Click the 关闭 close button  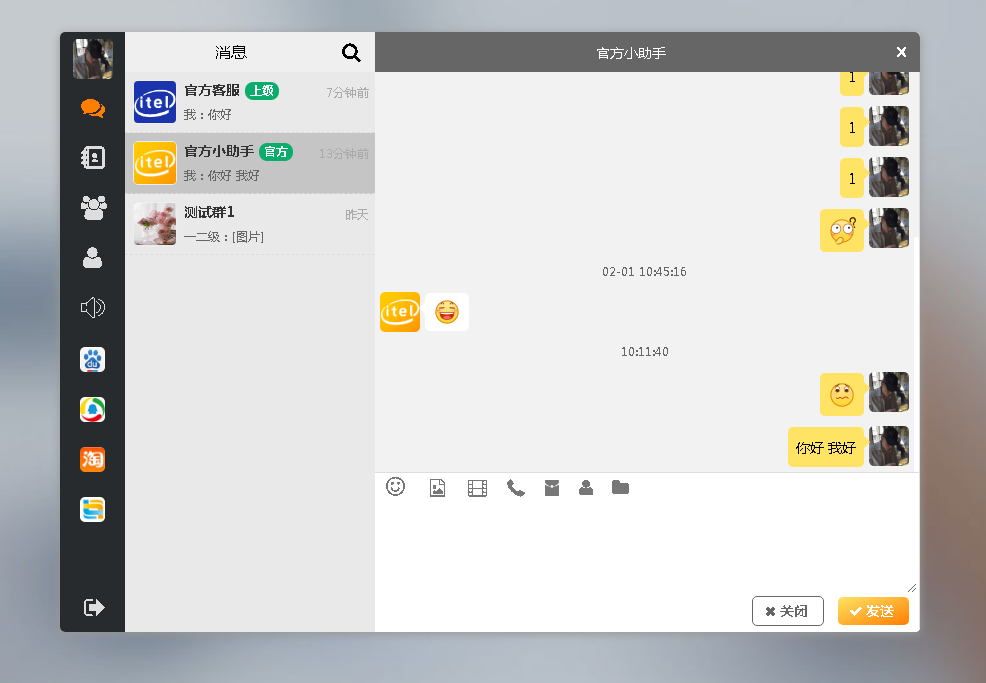[x=787, y=611]
